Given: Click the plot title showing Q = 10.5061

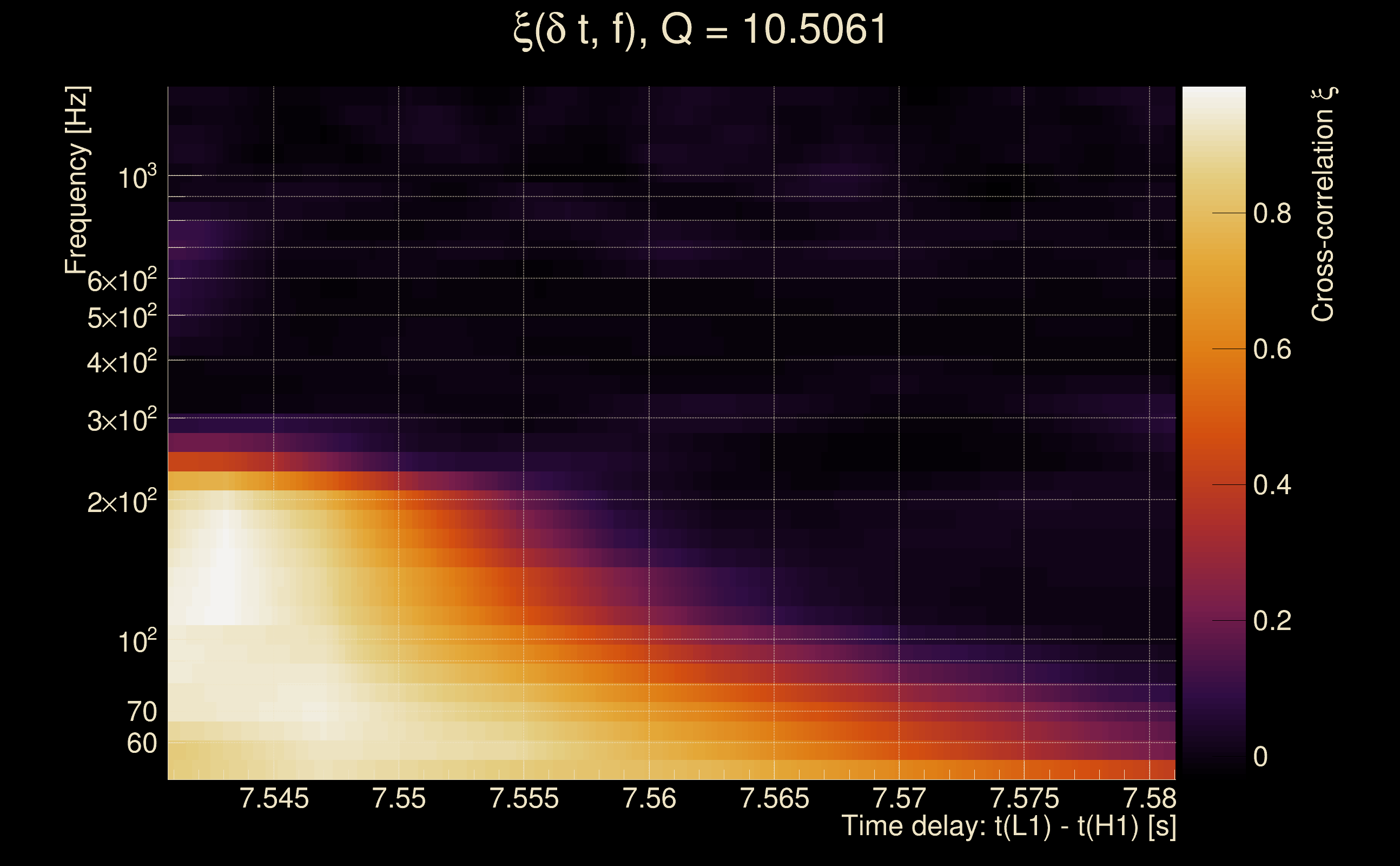Looking at the screenshot, I should pyautogui.click(x=700, y=30).
